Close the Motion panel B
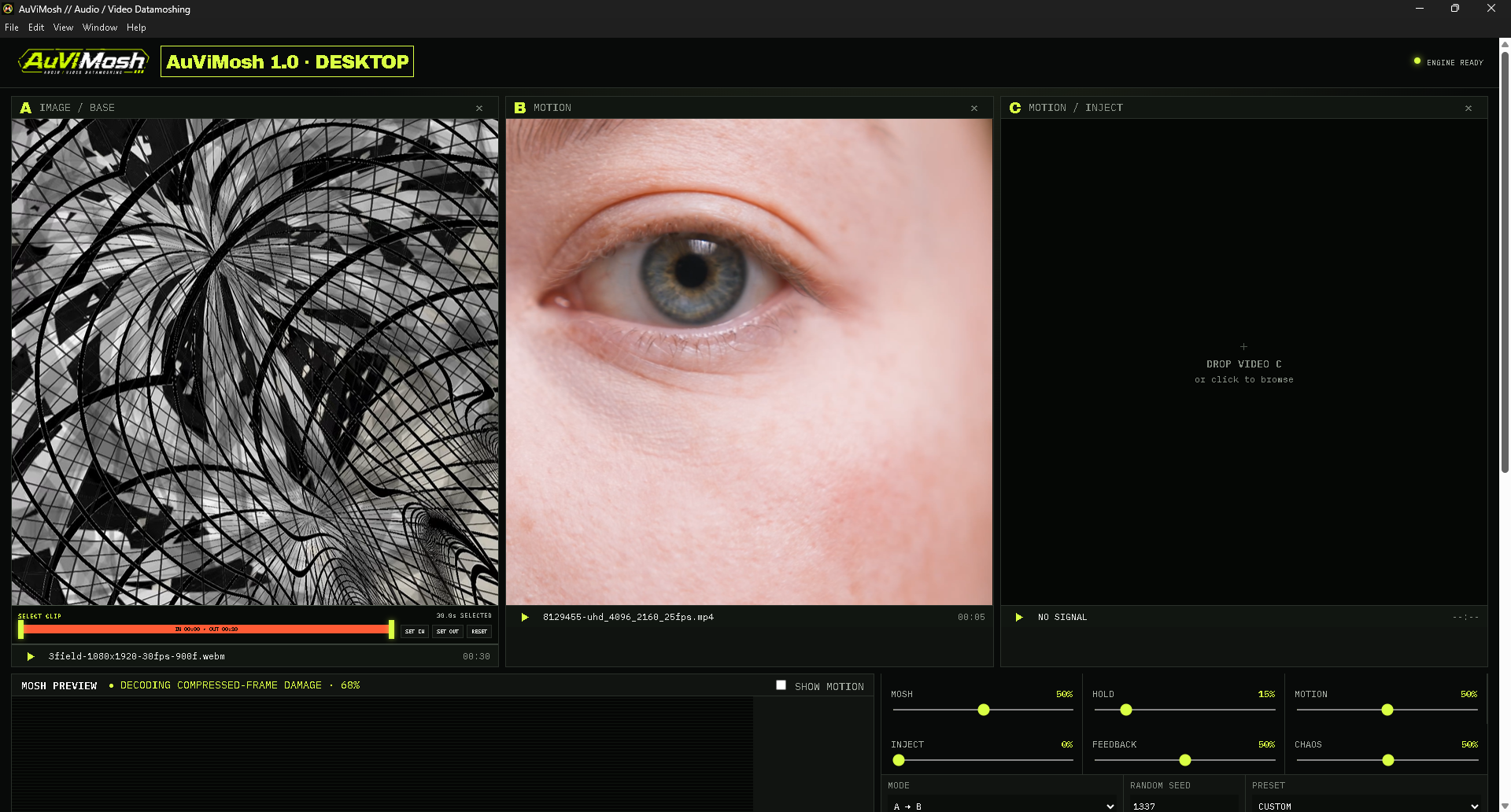The height and width of the screenshot is (812, 1511). [974, 108]
